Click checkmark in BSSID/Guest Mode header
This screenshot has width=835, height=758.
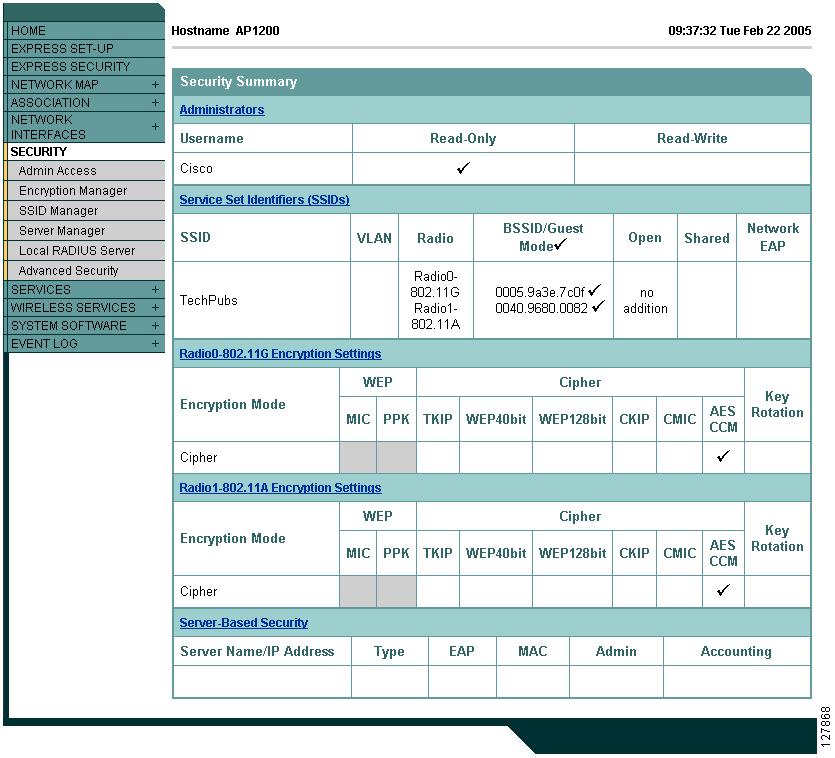[x=561, y=245]
